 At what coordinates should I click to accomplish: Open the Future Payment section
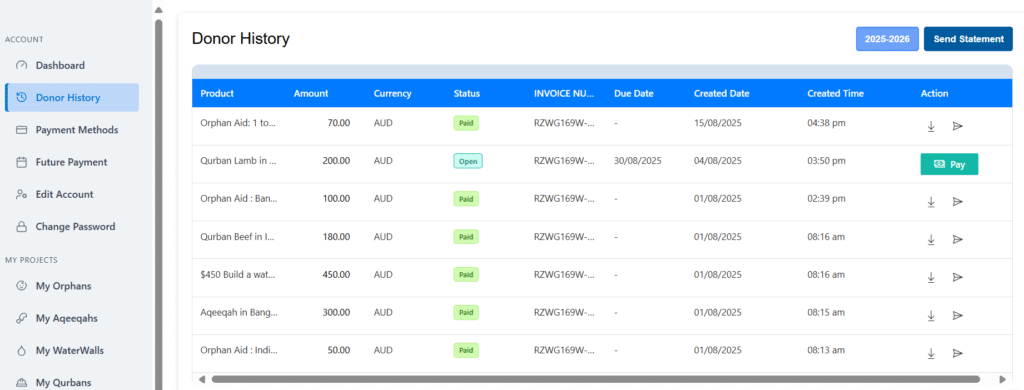coord(72,162)
